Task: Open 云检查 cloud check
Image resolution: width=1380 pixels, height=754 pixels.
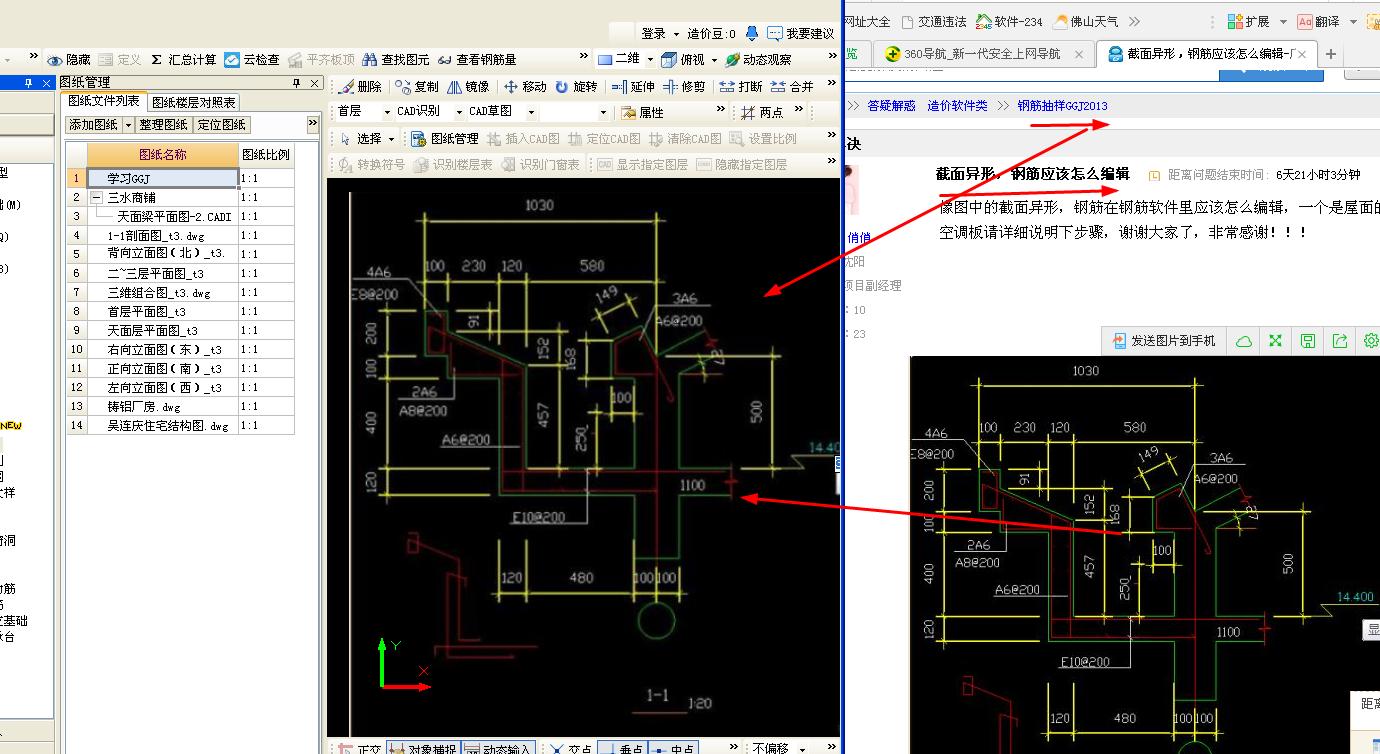Action: (252, 60)
